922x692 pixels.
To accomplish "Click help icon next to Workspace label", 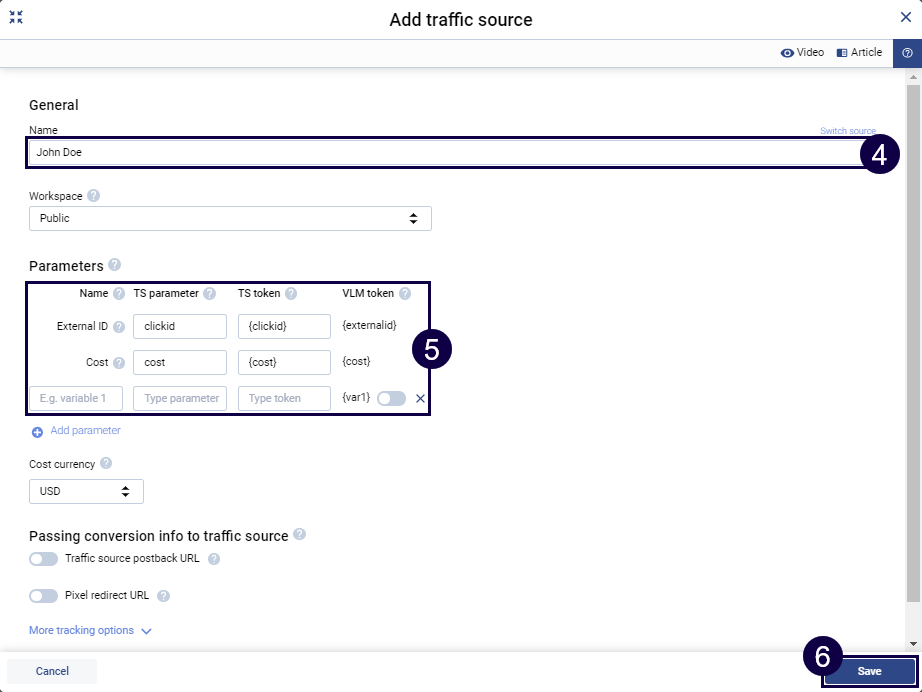I will [x=94, y=196].
